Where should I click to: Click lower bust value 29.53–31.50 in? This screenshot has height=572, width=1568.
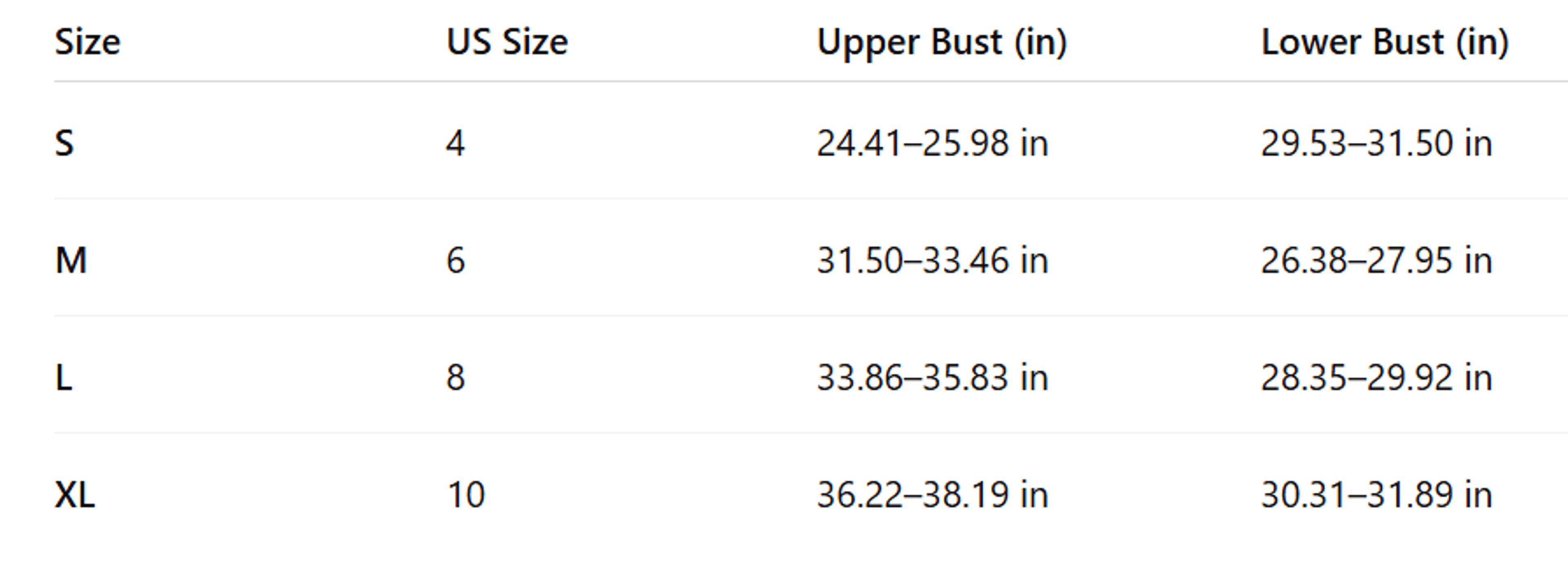[x=1376, y=144]
